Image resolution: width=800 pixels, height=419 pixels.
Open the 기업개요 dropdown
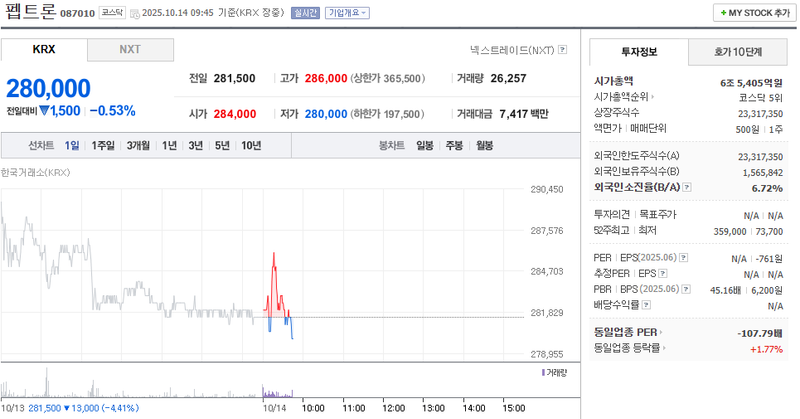click(x=347, y=13)
